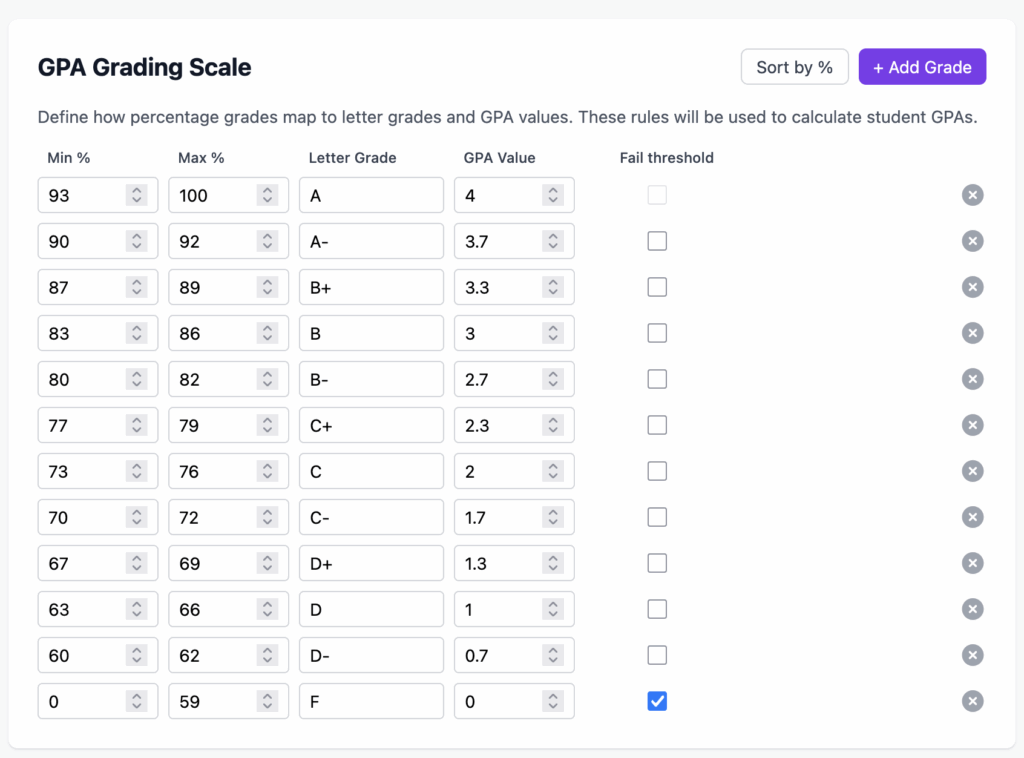Mark D grade as Fail threshold
Viewport: 1024px width, 758px height.
tap(657, 609)
